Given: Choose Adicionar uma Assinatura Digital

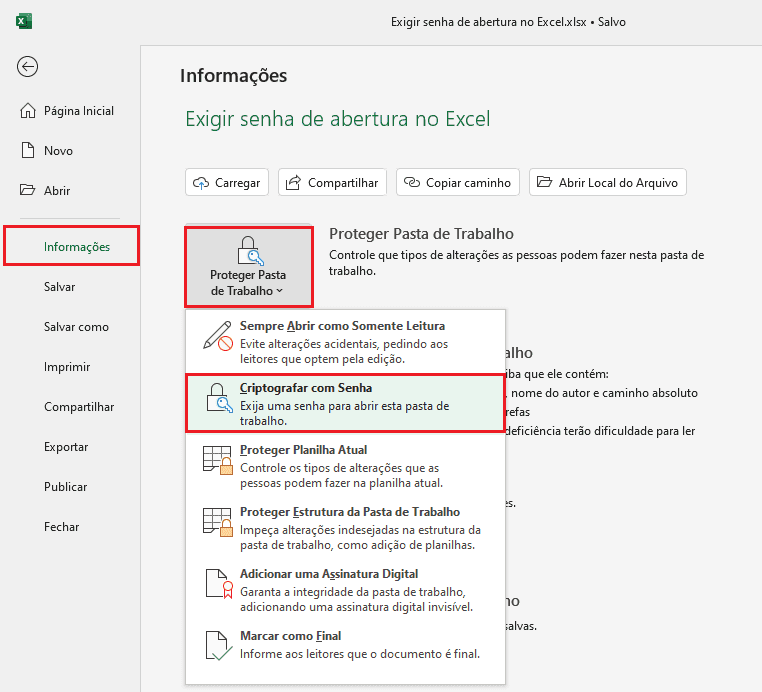Looking at the screenshot, I should pyautogui.click(x=346, y=590).
